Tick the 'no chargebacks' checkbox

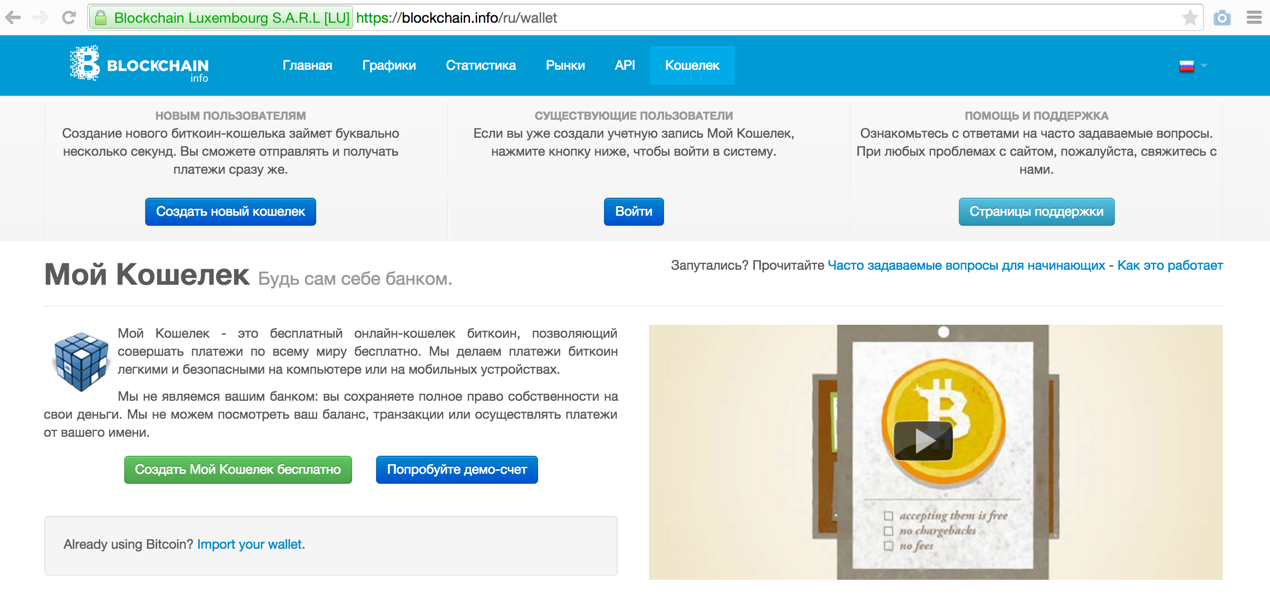pyautogui.click(x=888, y=531)
